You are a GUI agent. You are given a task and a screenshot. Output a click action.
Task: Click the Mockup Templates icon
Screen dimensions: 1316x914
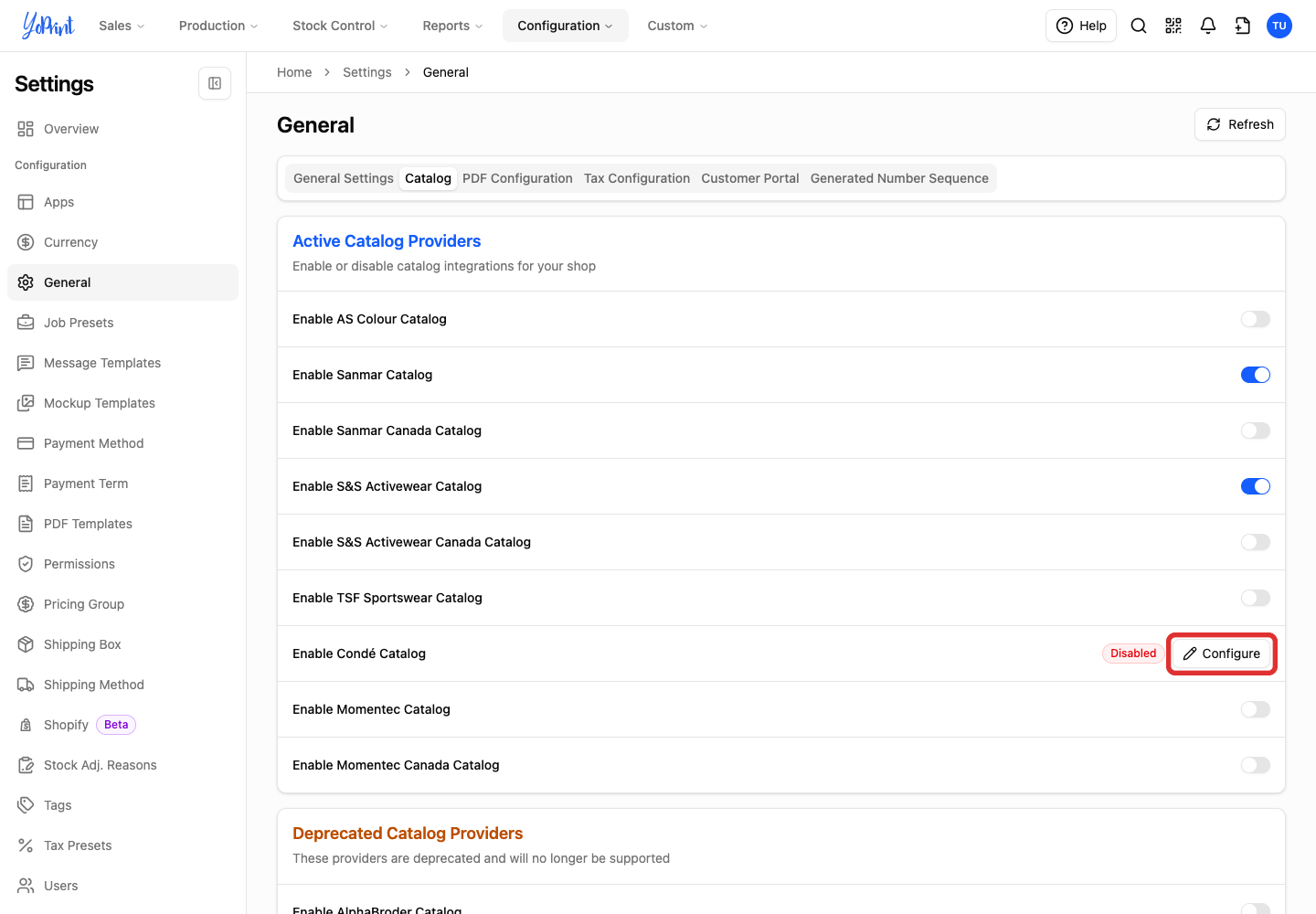(26, 403)
